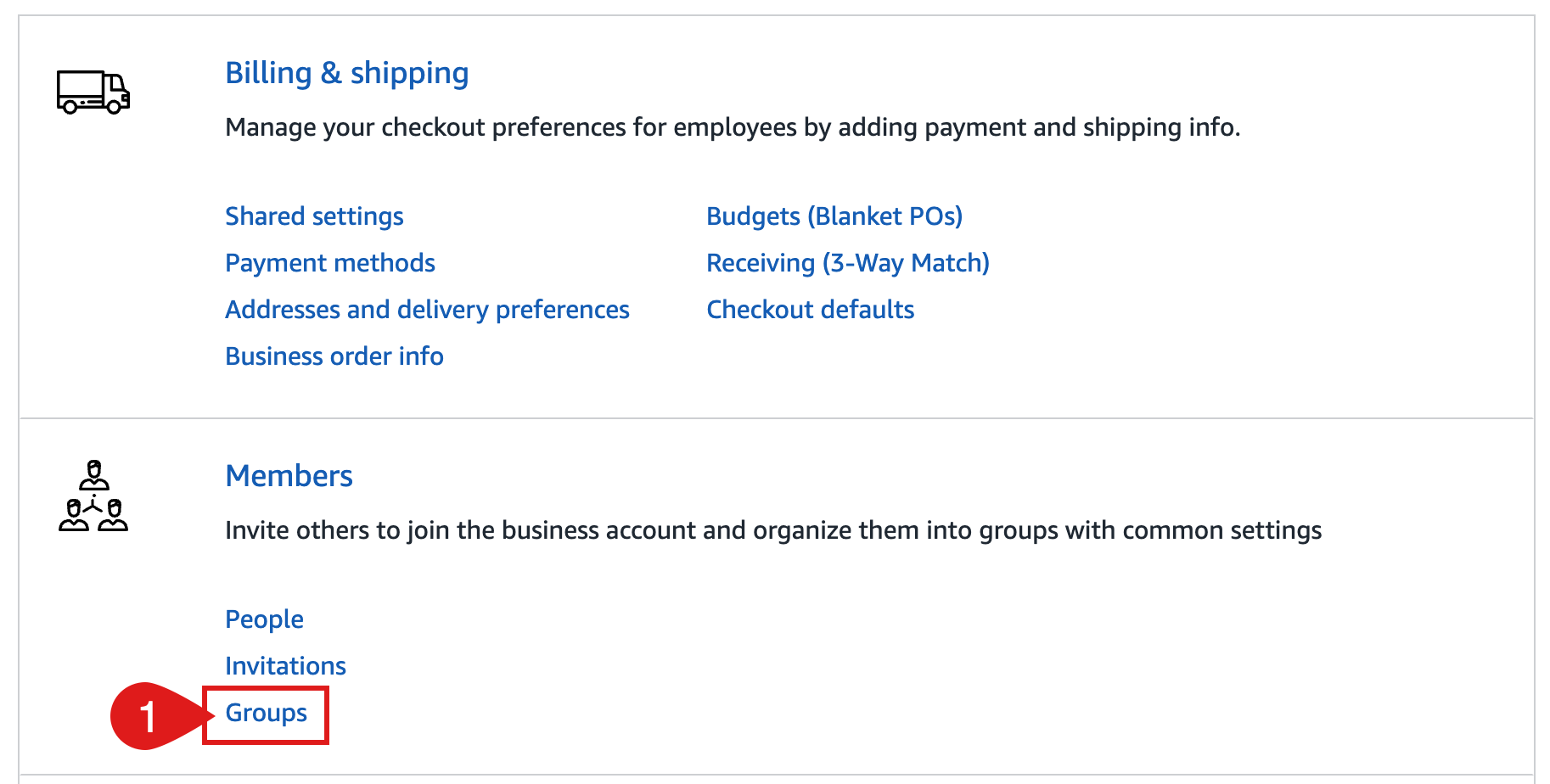Viewport: 1550px width, 784px height.
Task: View pending Invitations
Action: 285,666
